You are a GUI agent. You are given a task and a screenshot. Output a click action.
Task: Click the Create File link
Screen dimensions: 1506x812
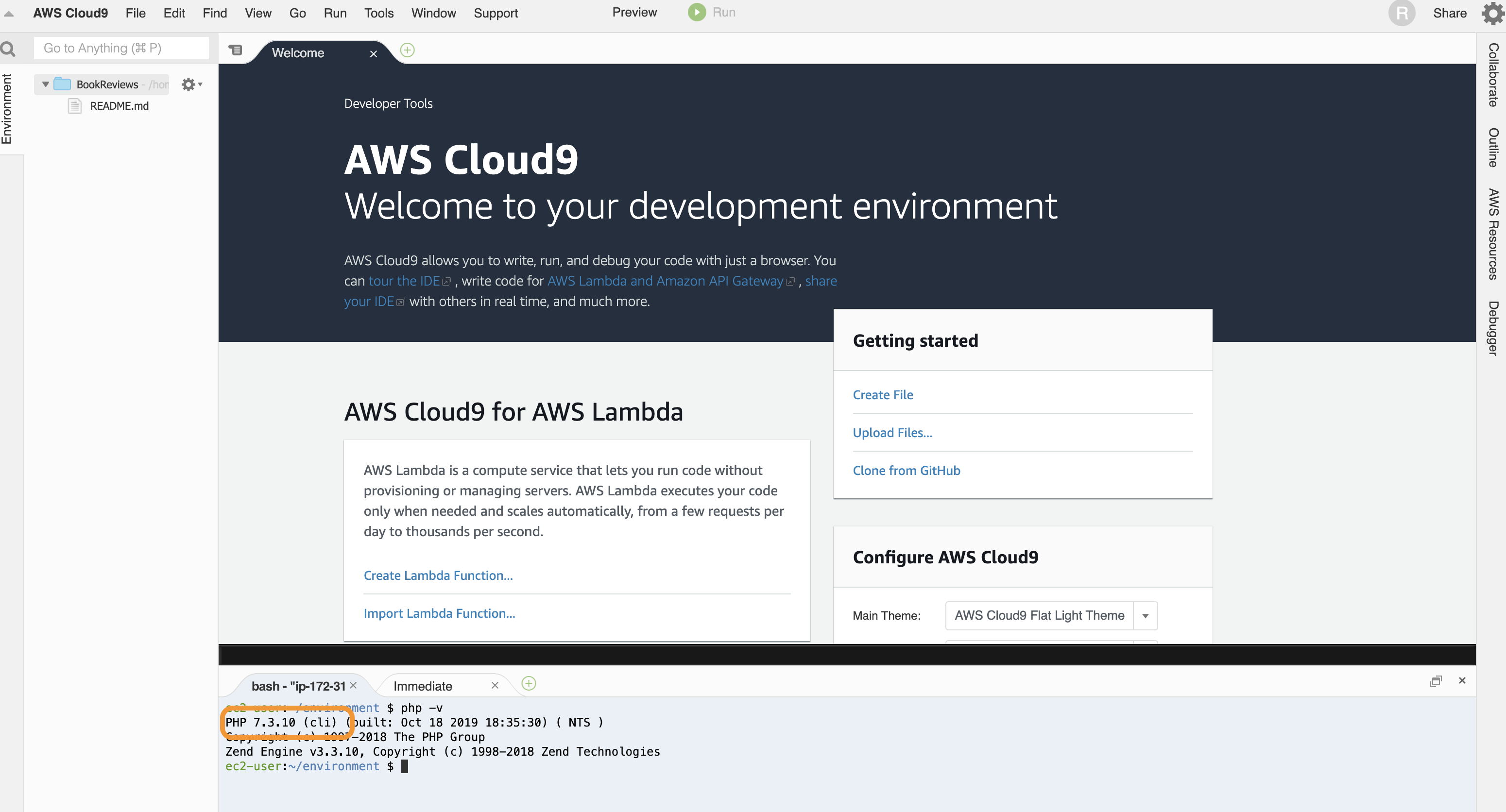(882, 395)
